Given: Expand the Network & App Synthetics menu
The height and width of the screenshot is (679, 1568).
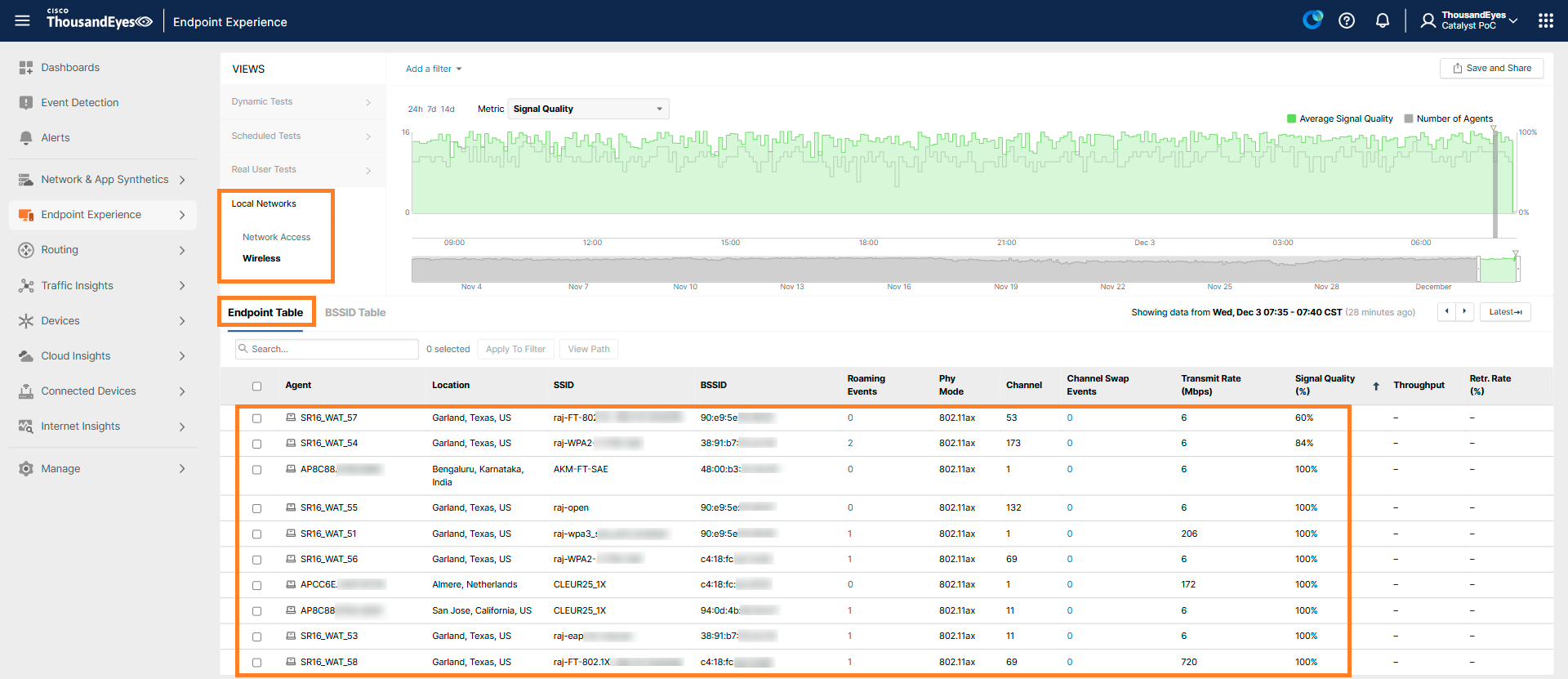Looking at the screenshot, I should point(103,180).
